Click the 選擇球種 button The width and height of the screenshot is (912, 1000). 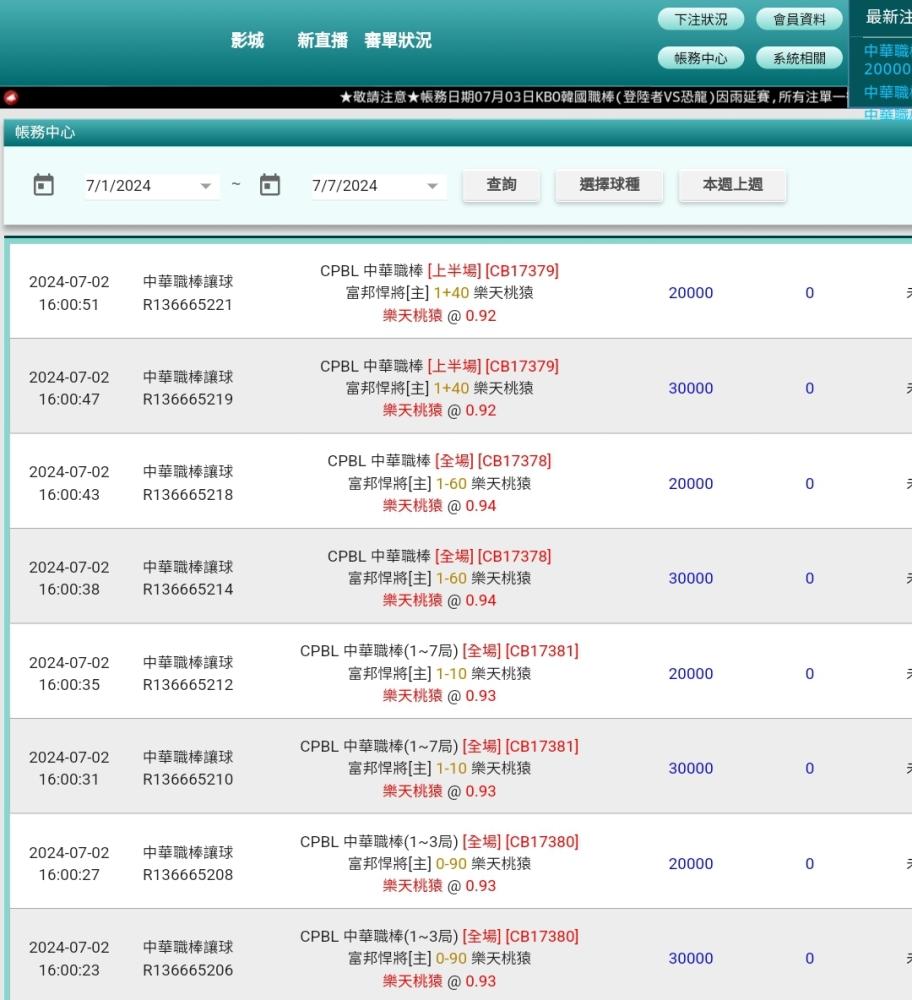point(609,185)
